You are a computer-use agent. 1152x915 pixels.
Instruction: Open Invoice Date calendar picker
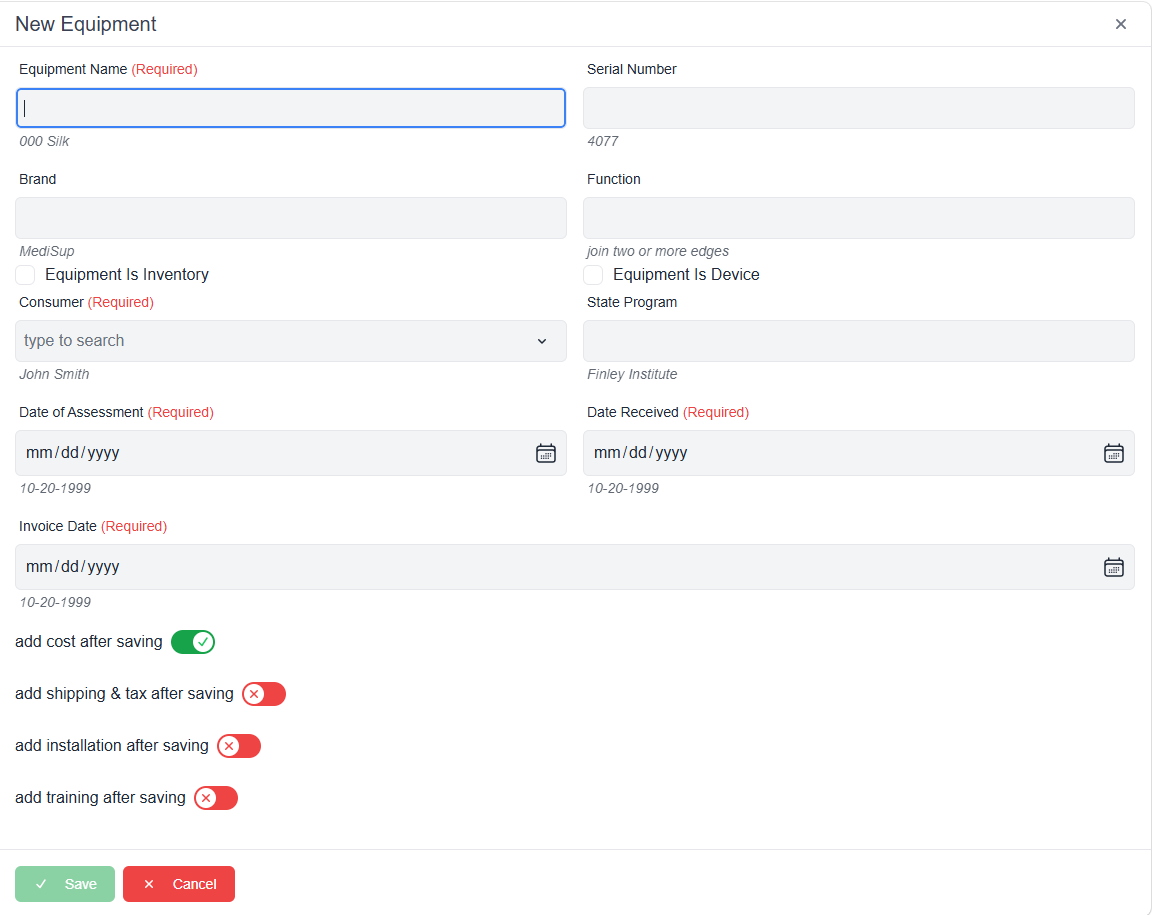pyautogui.click(x=1114, y=567)
